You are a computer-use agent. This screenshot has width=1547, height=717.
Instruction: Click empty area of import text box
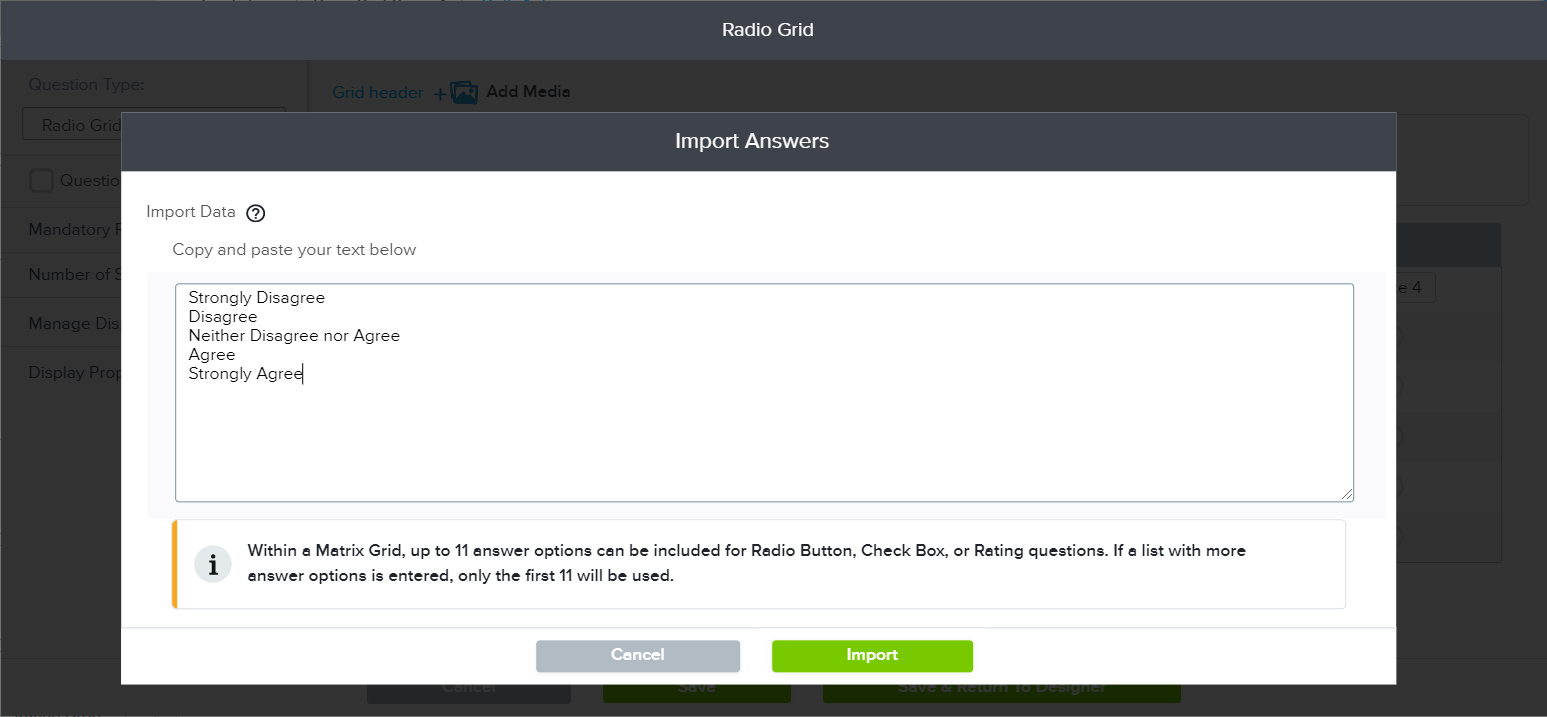(764, 440)
